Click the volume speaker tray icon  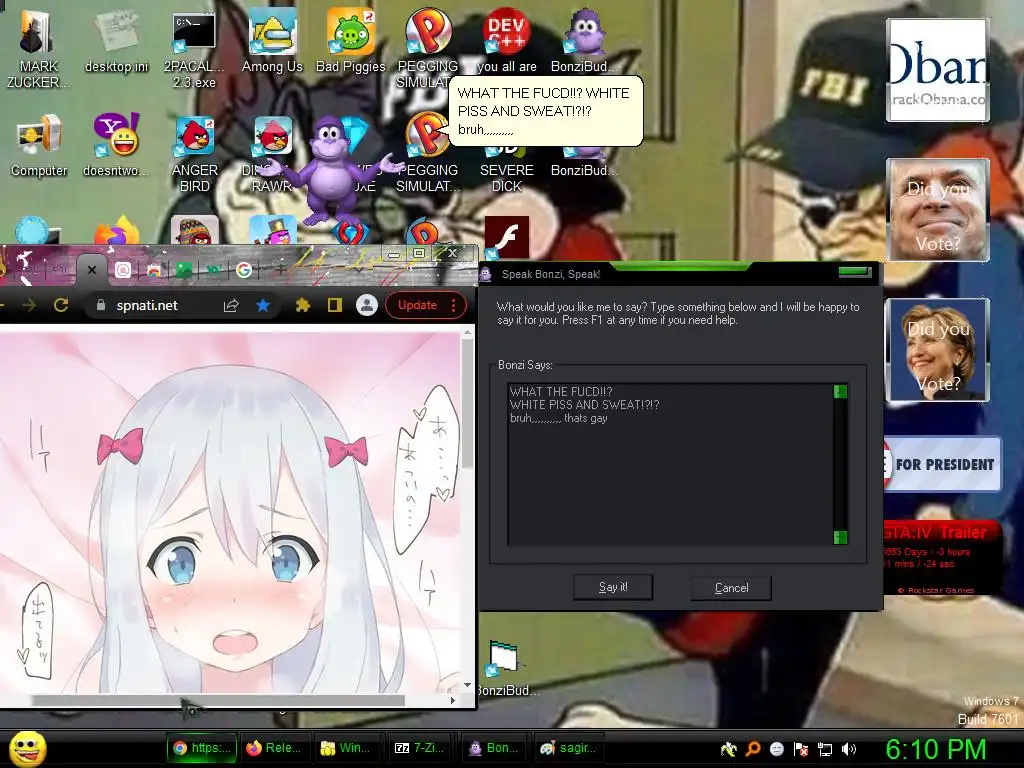click(848, 749)
